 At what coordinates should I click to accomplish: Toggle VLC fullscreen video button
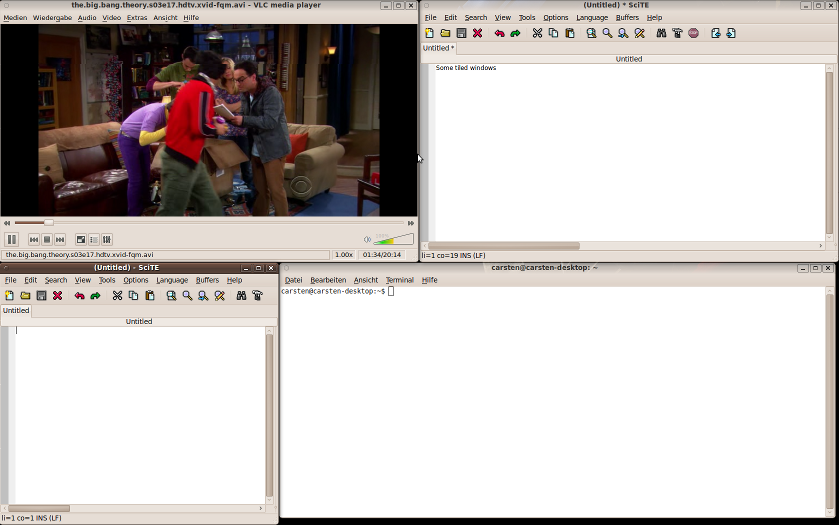81,239
